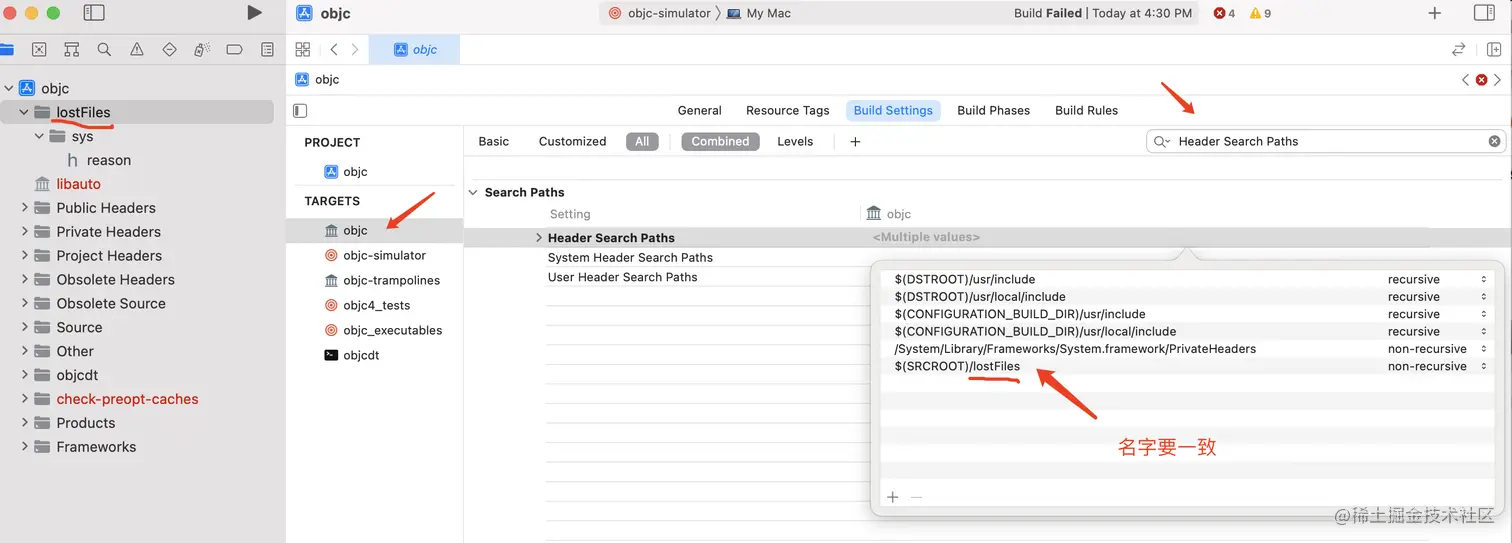Expand the Header Search Paths setting
Image resolution: width=1512 pixels, height=543 pixels.
[539, 238]
